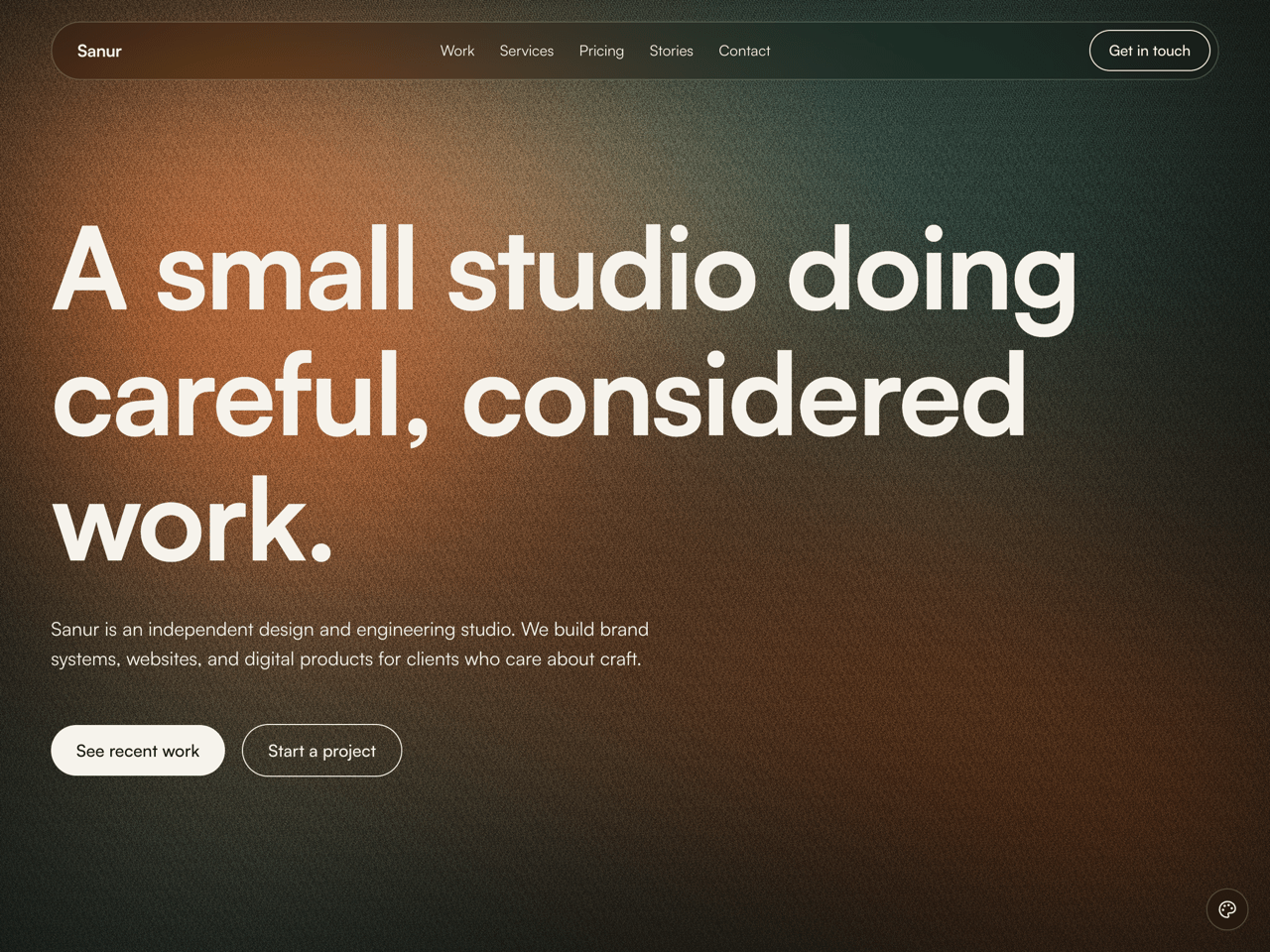Screen dimensions: 1270x952
Task: Click the headline word "work."
Action: click(x=192, y=523)
